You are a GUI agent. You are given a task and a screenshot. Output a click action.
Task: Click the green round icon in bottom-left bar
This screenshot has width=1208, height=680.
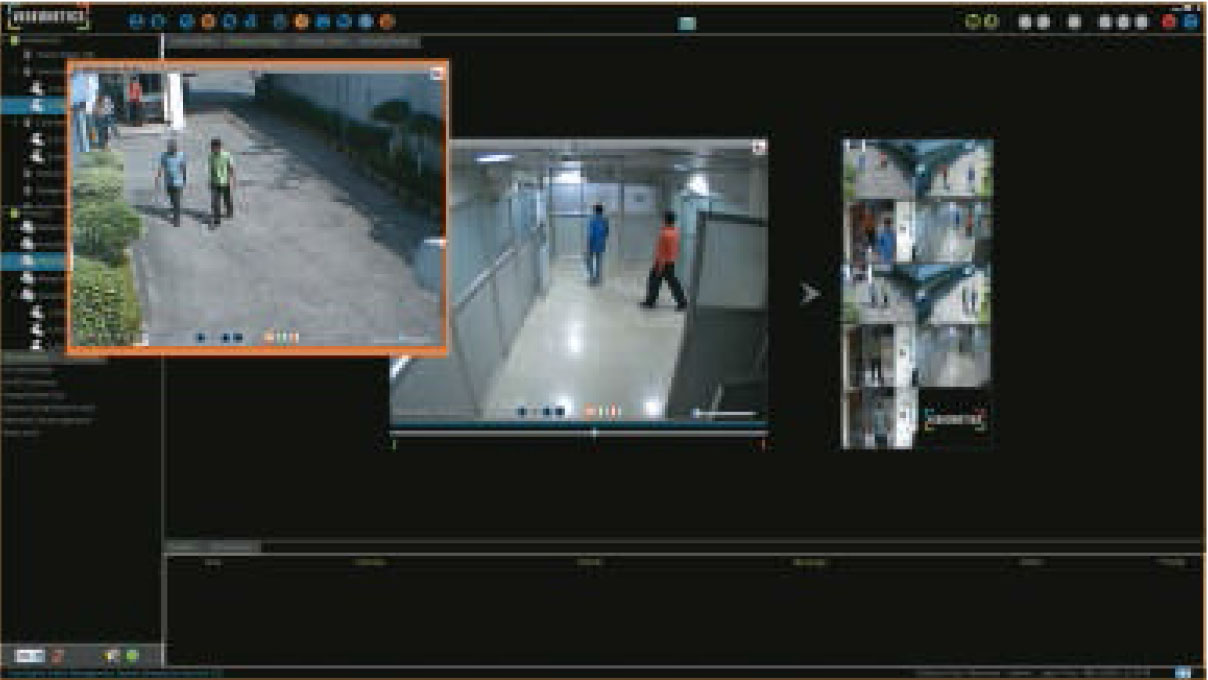[132, 656]
